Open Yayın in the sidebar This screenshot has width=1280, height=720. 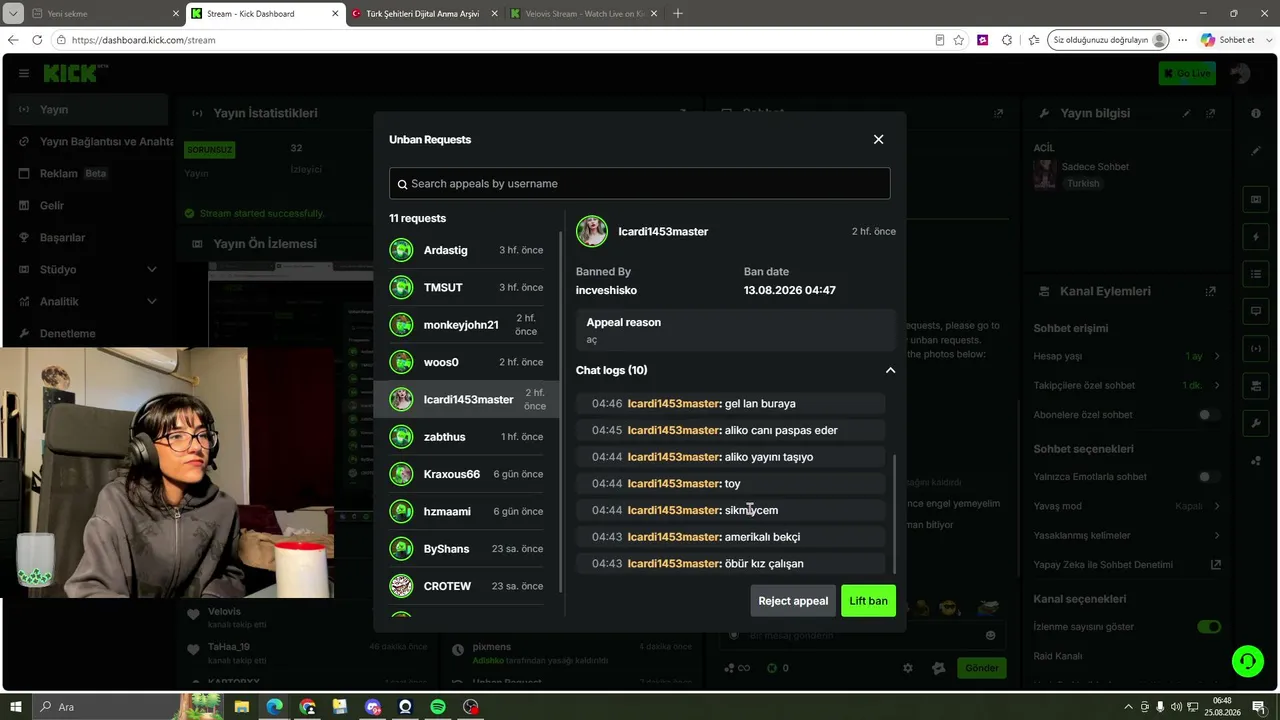[x=88, y=109]
